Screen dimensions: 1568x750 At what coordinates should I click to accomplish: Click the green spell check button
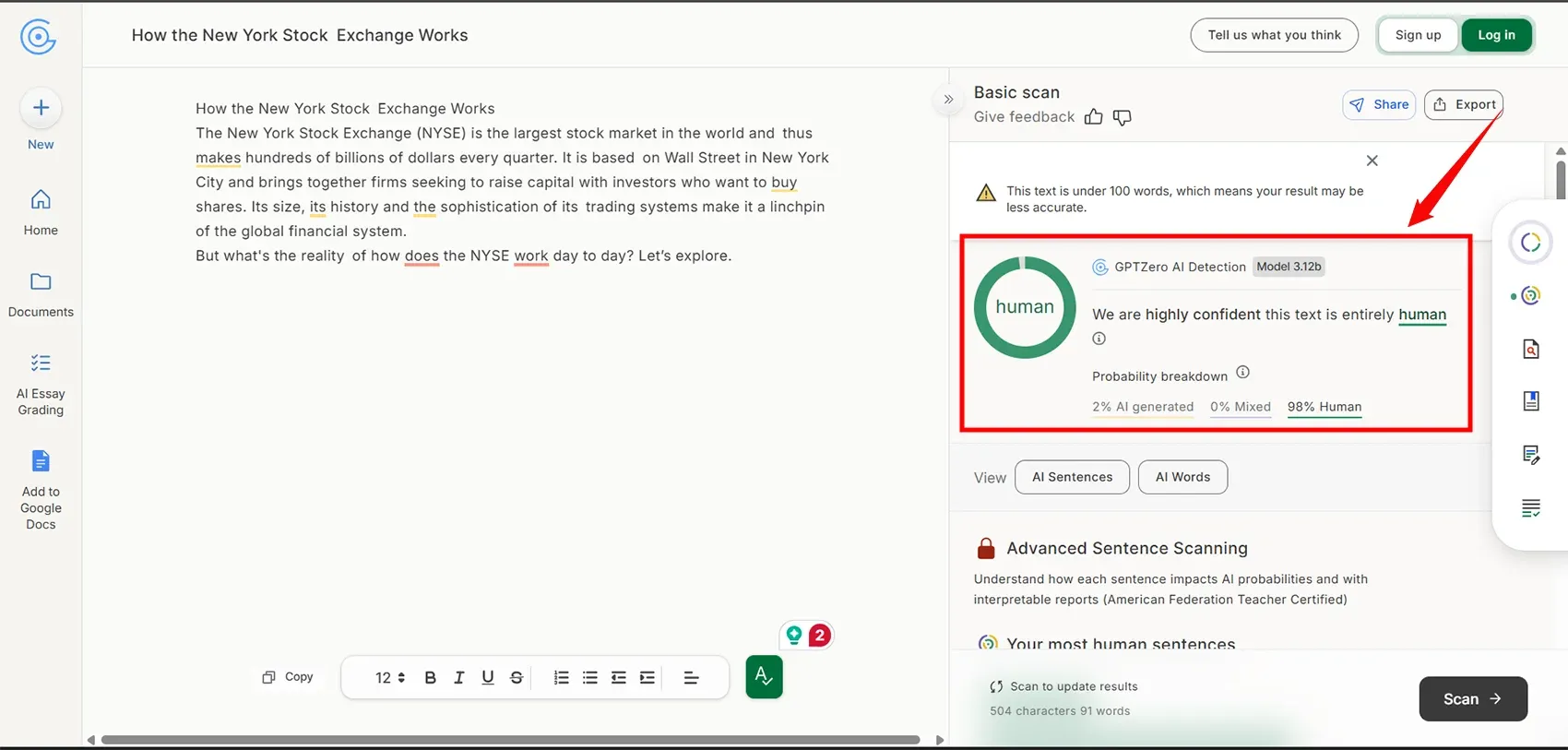[x=764, y=677]
